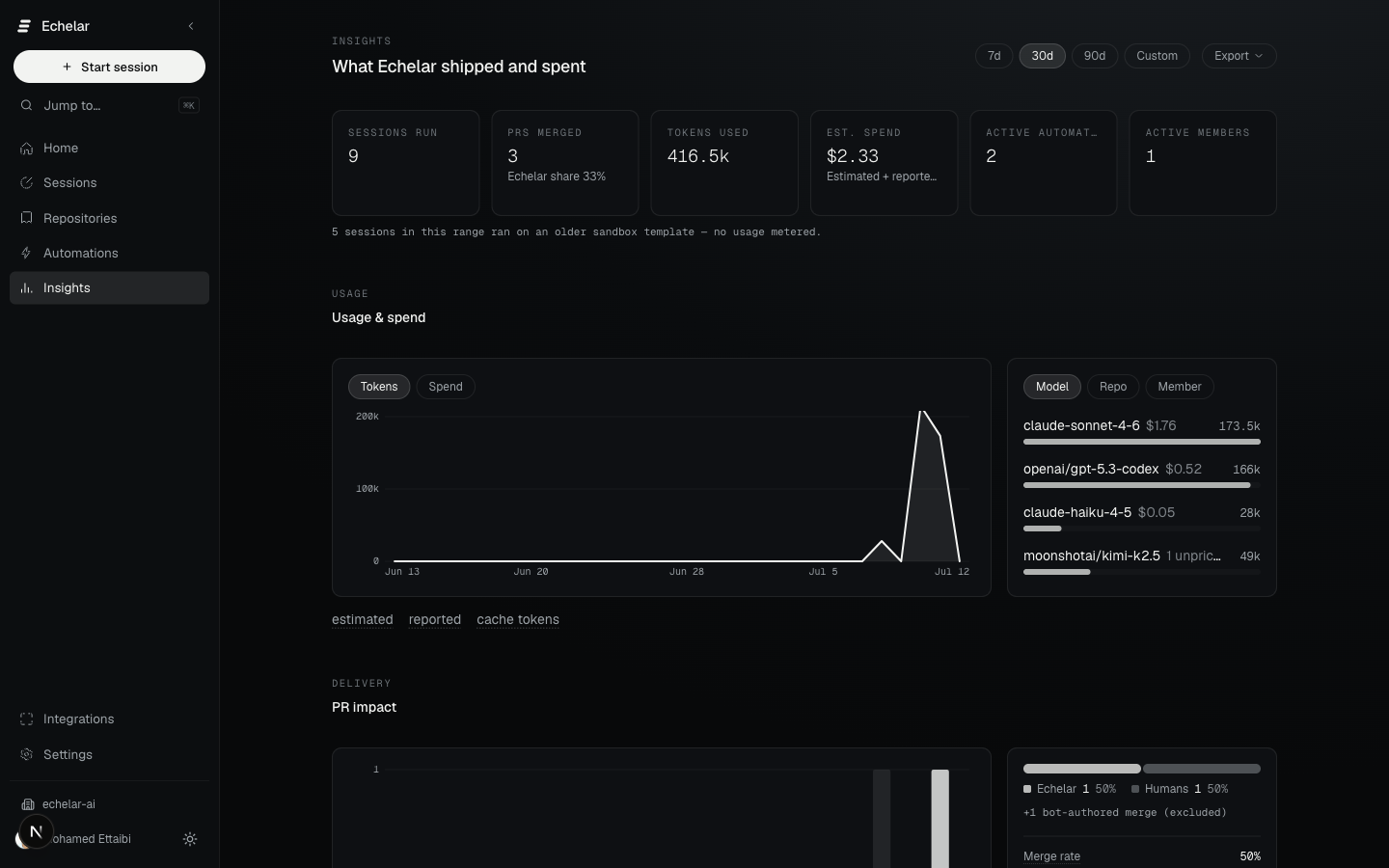Open Settings page
The width and height of the screenshot is (1389, 868).
click(x=109, y=754)
